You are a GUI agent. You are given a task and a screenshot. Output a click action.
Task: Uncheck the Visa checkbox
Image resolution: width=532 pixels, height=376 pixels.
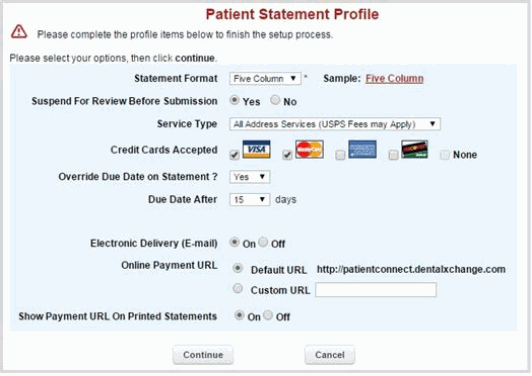coord(234,155)
